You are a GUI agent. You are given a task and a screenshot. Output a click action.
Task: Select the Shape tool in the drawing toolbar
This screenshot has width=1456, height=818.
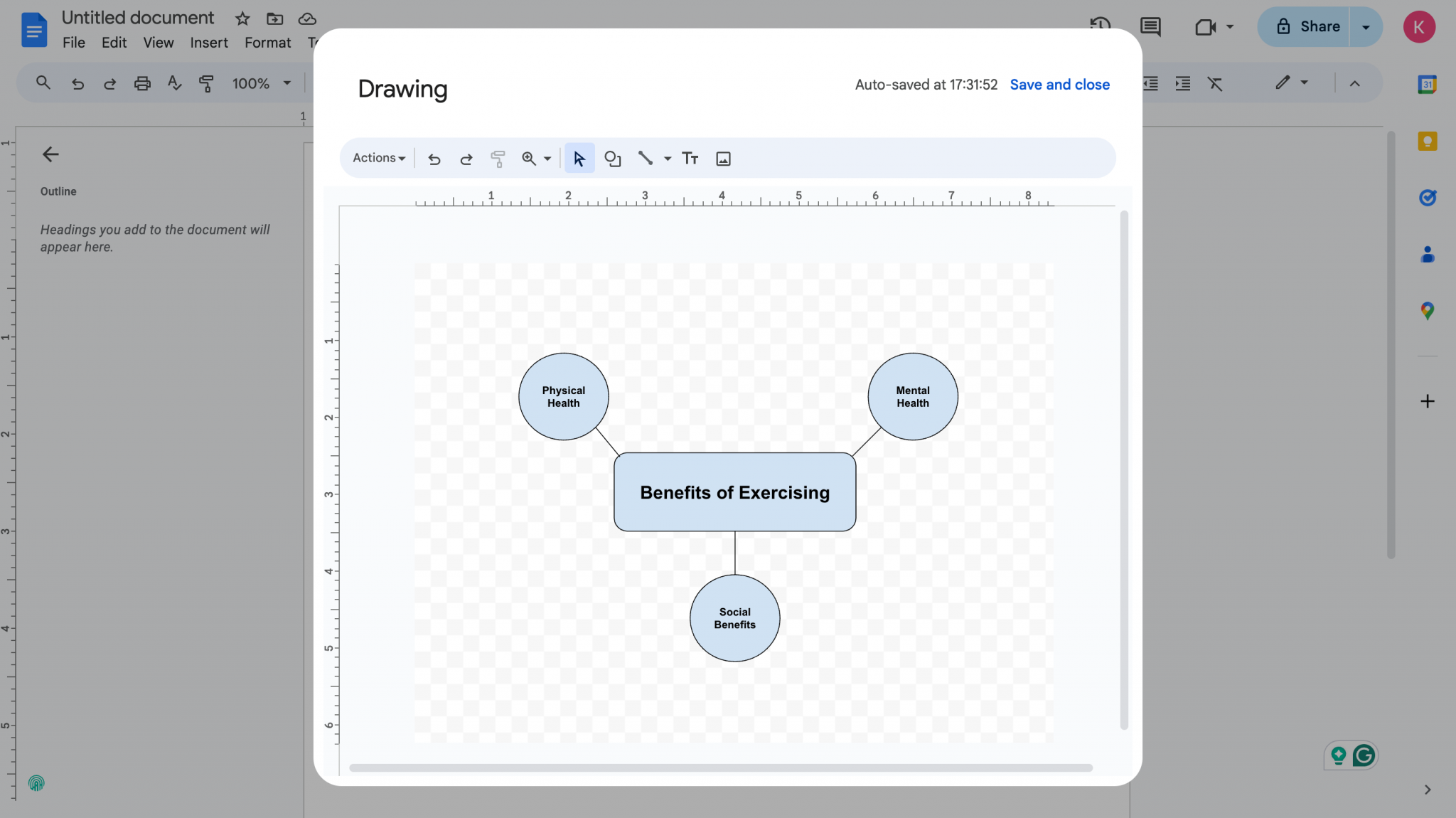click(612, 158)
